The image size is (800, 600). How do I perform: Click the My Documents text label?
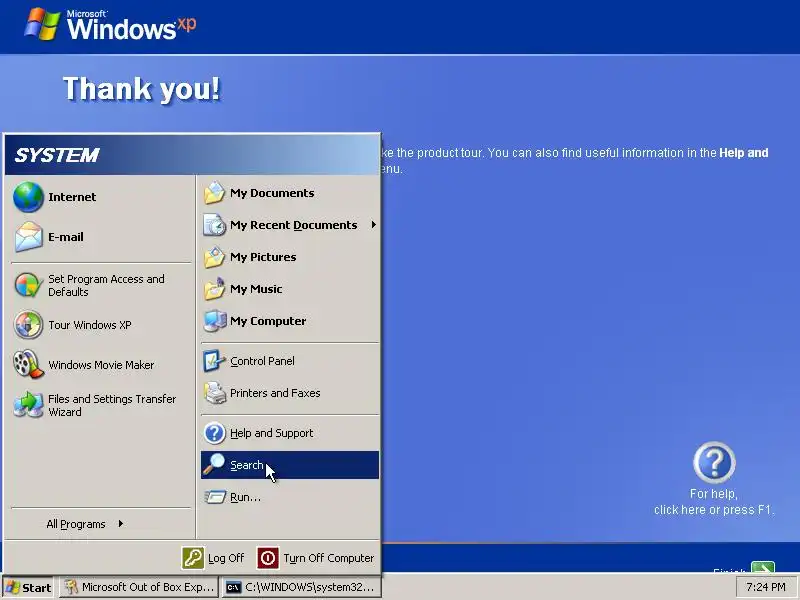[272, 193]
